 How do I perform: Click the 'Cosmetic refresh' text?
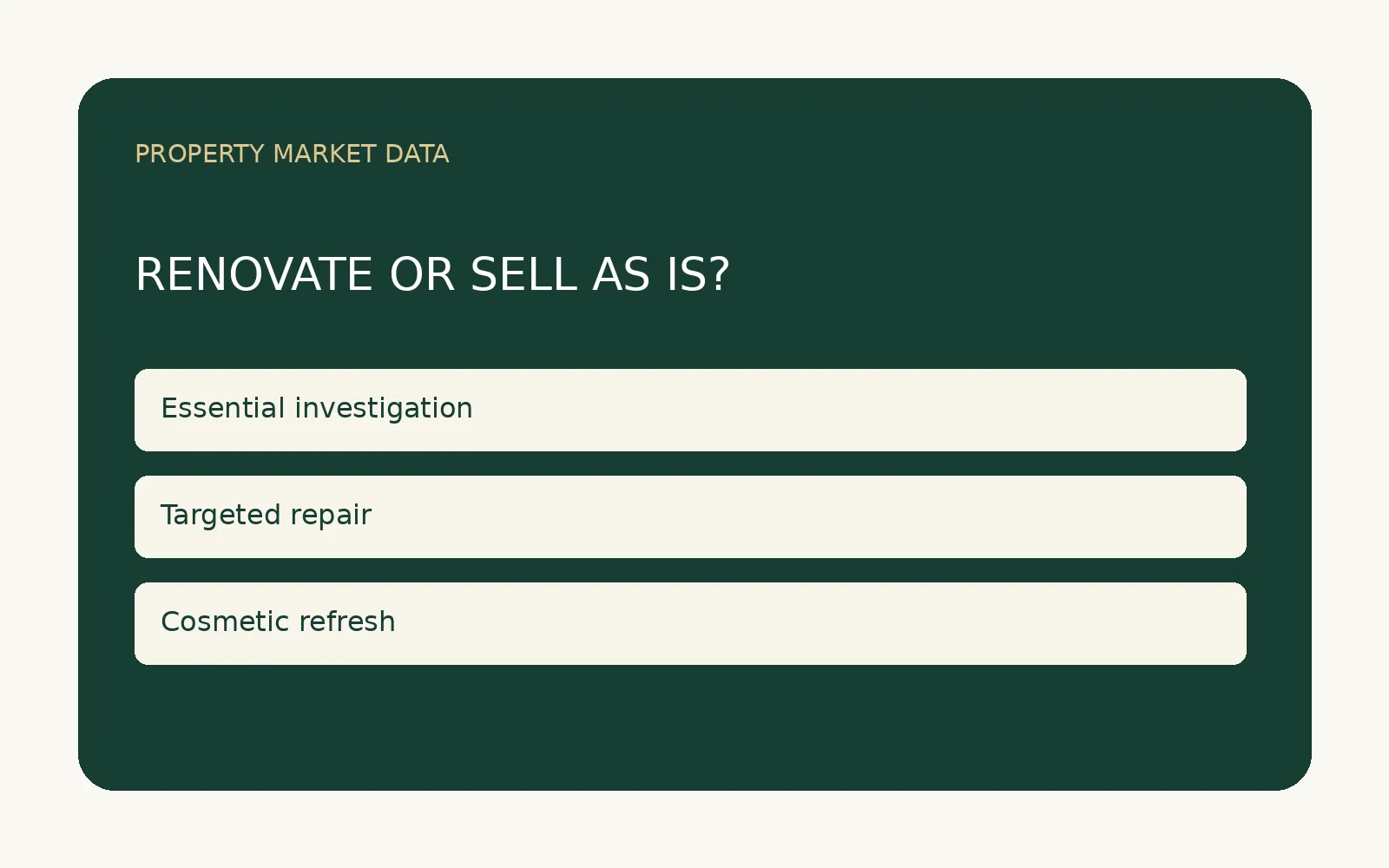(x=278, y=621)
